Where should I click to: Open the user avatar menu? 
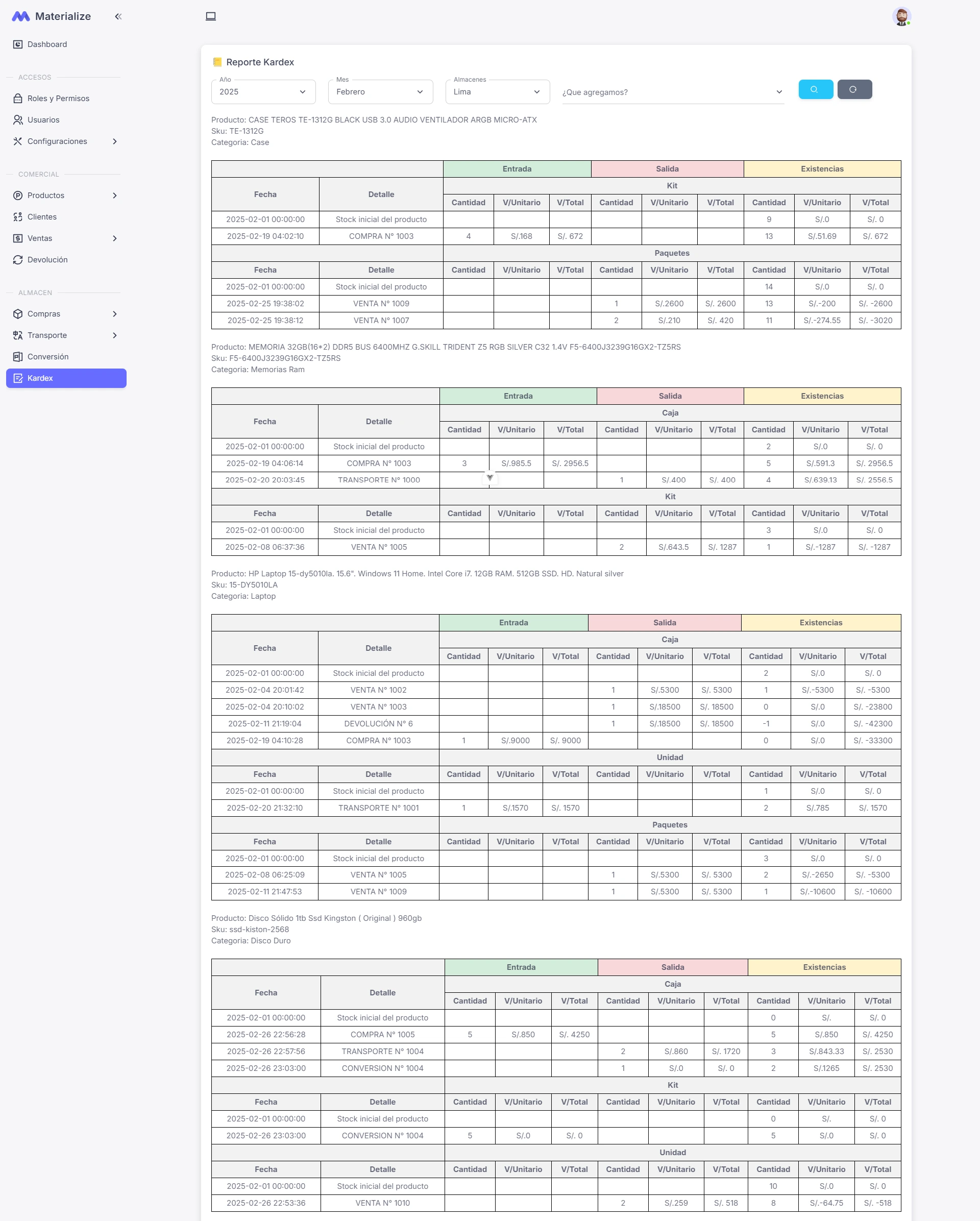point(901,16)
